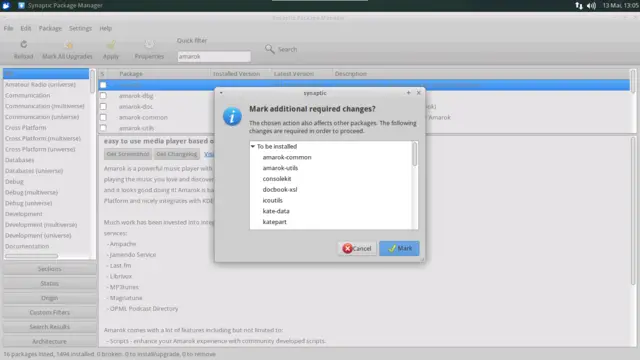
Task: Sort by the Latest Version column header
Action: (x=302, y=74)
